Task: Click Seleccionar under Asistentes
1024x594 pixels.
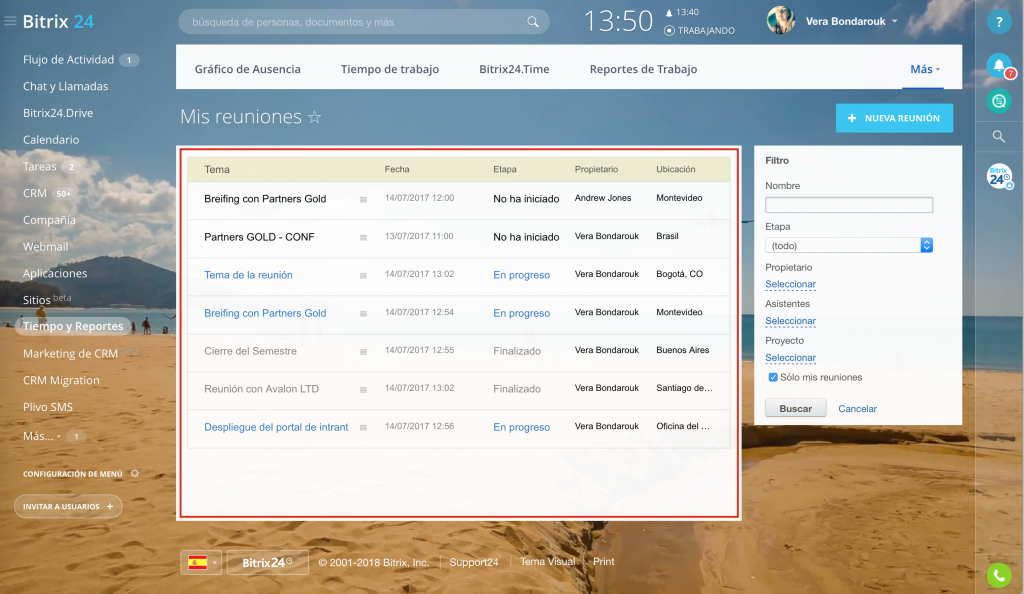Action: click(790, 320)
